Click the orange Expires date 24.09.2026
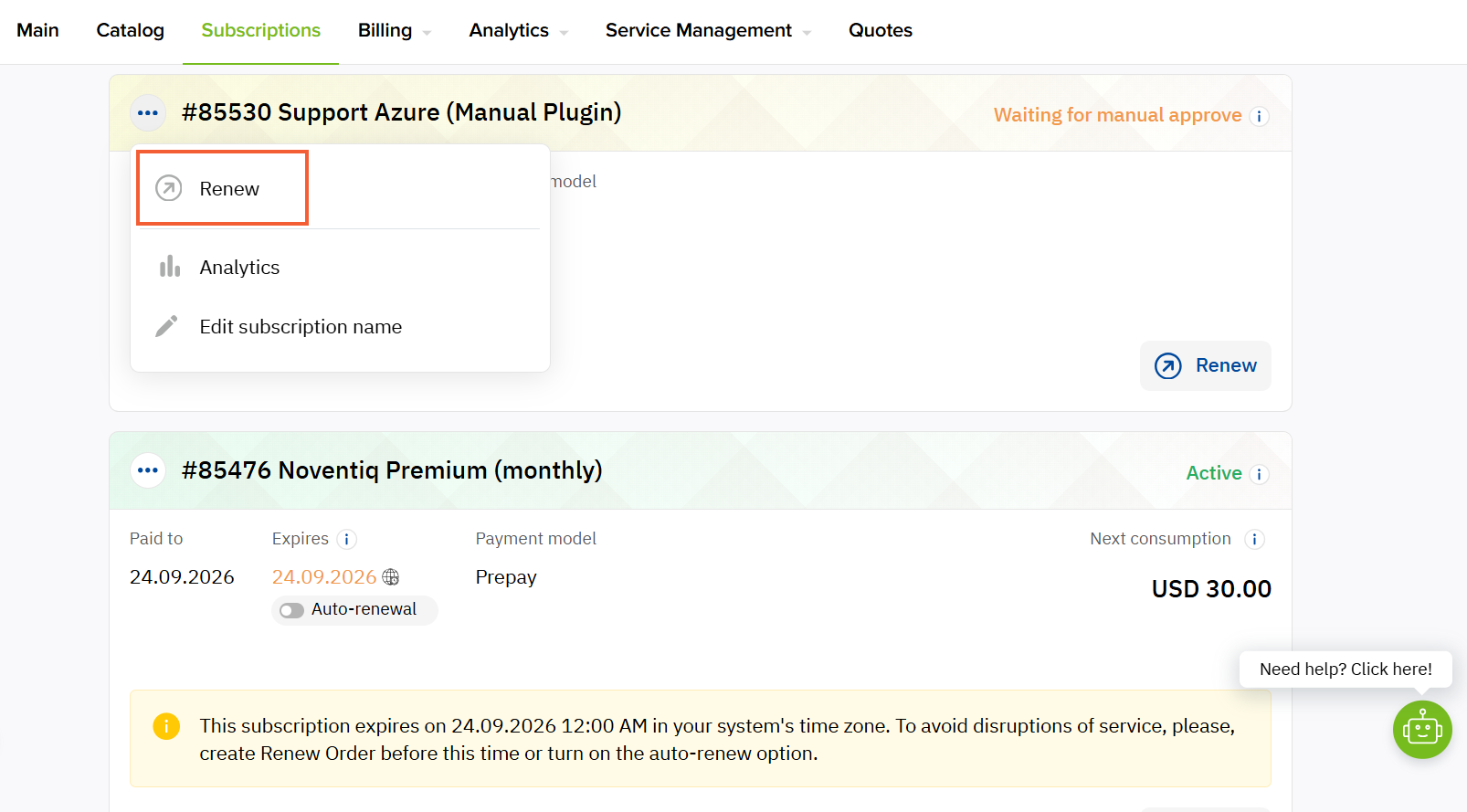The height and width of the screenshot is (812, 1467). [x=324, y=577]
